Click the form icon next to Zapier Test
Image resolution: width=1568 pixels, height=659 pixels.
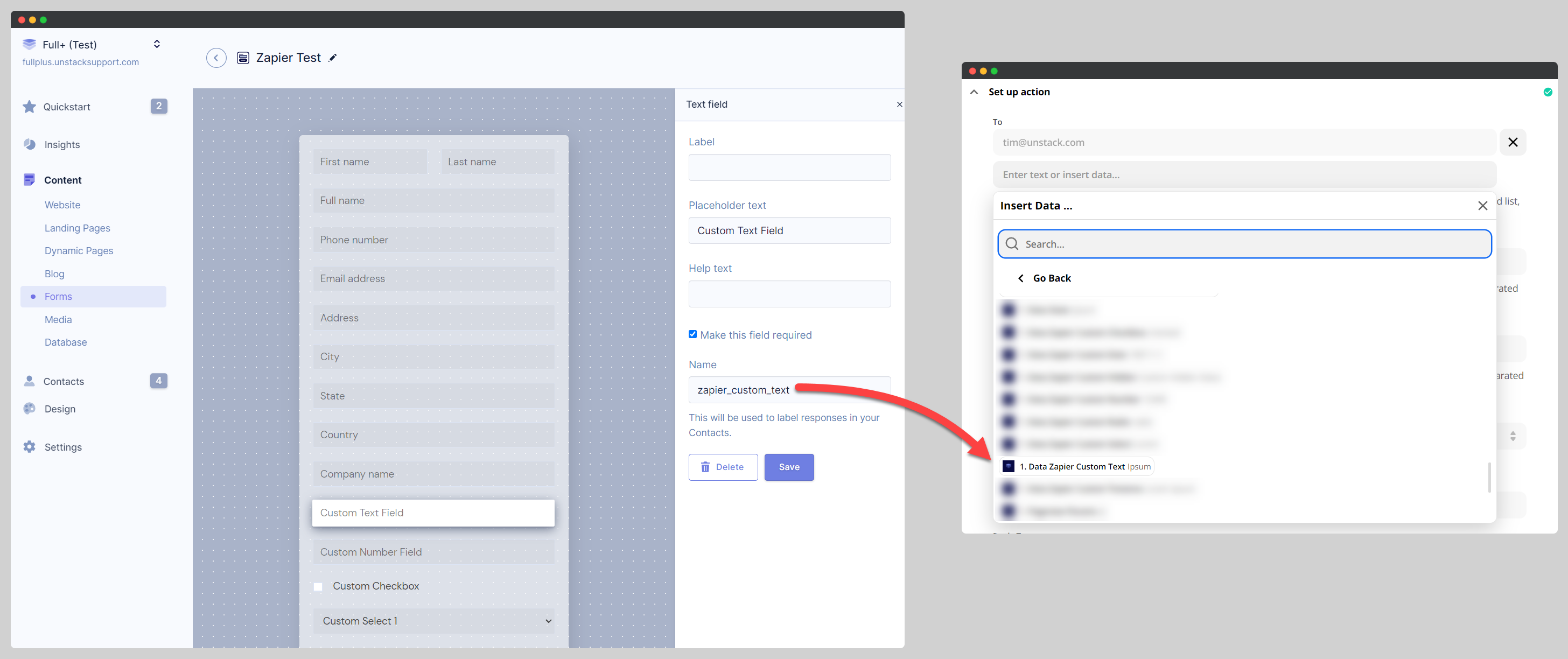(x=243, y=58)
